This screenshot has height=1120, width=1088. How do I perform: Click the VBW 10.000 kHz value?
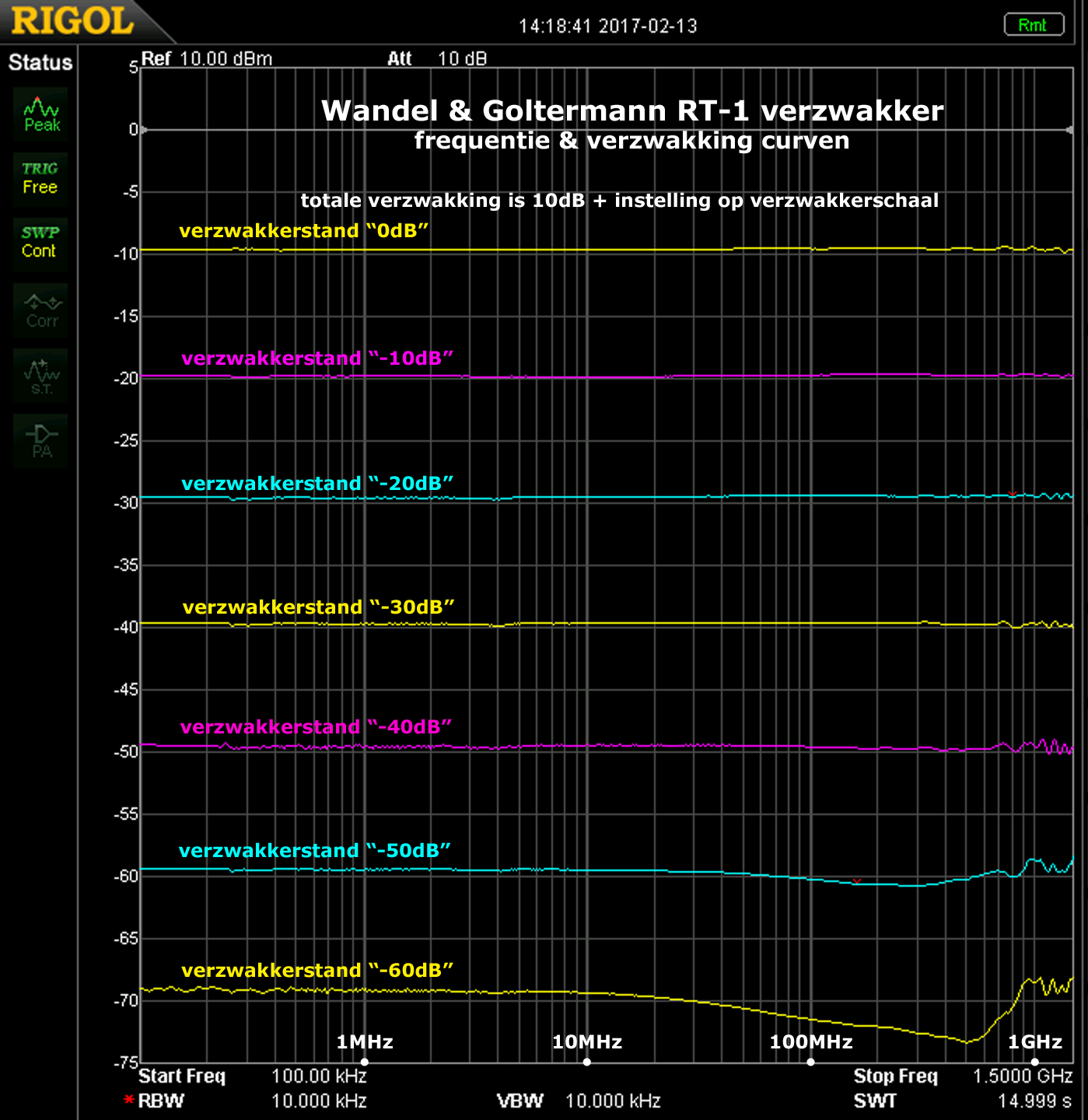click(x=613, y=1101)
